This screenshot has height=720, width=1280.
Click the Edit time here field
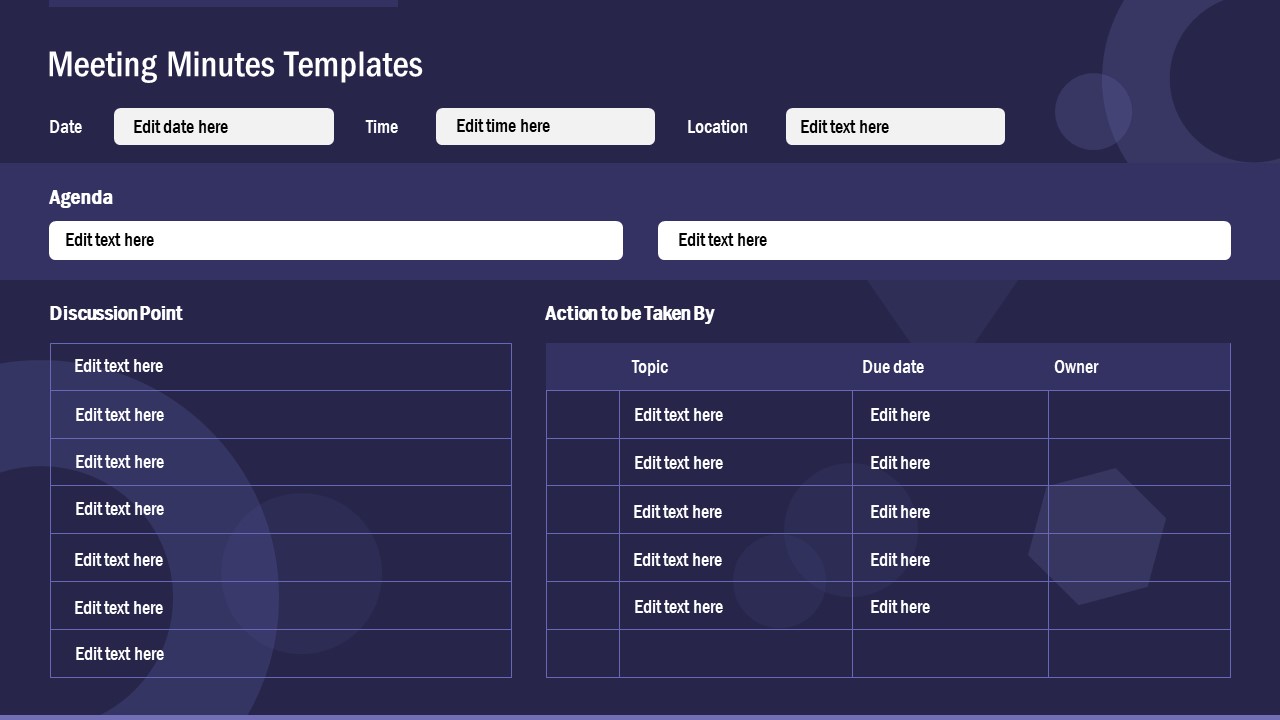click(545, 126)
